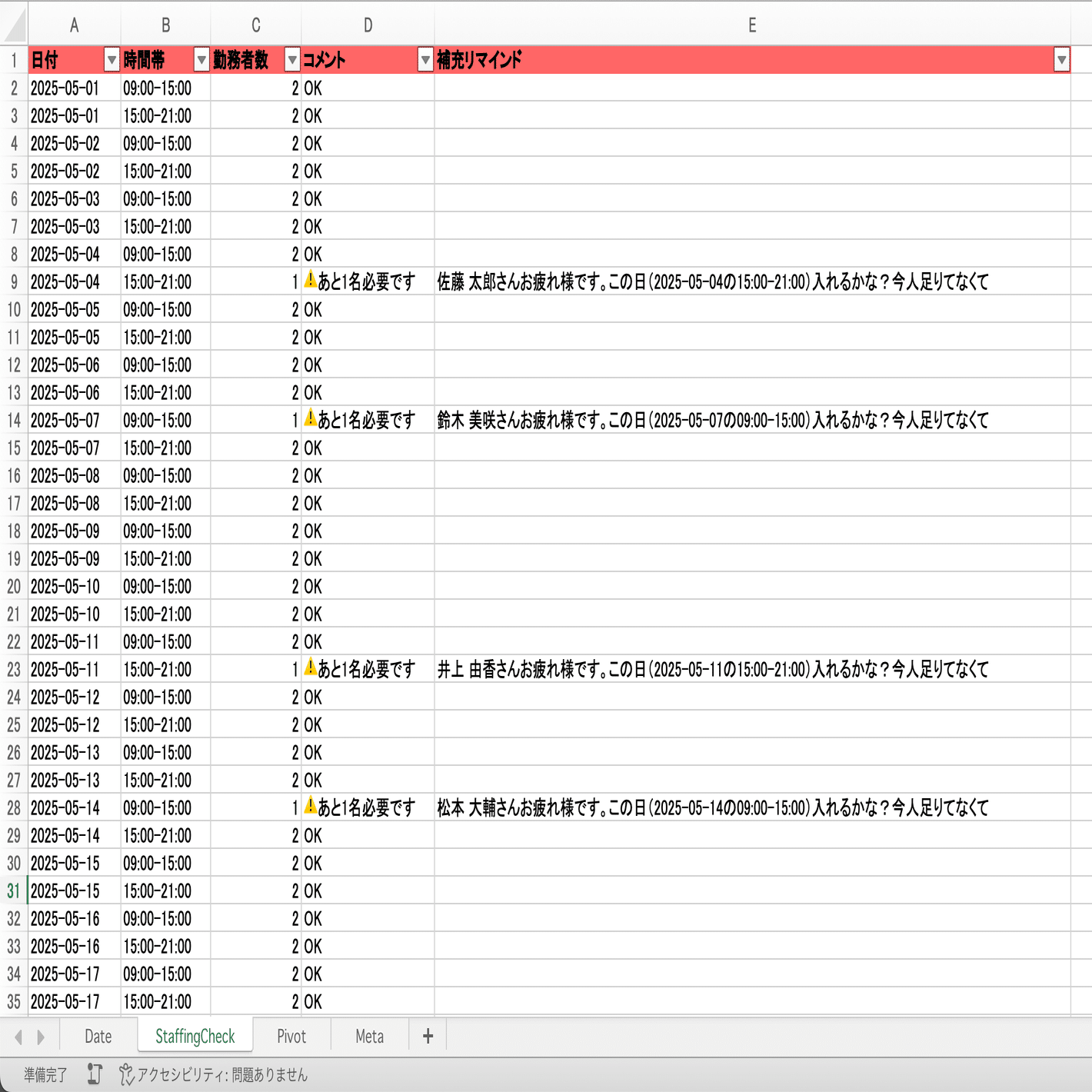
Task: Switch to the Pivot sheet tab
Action: (x=291, y=1036)
